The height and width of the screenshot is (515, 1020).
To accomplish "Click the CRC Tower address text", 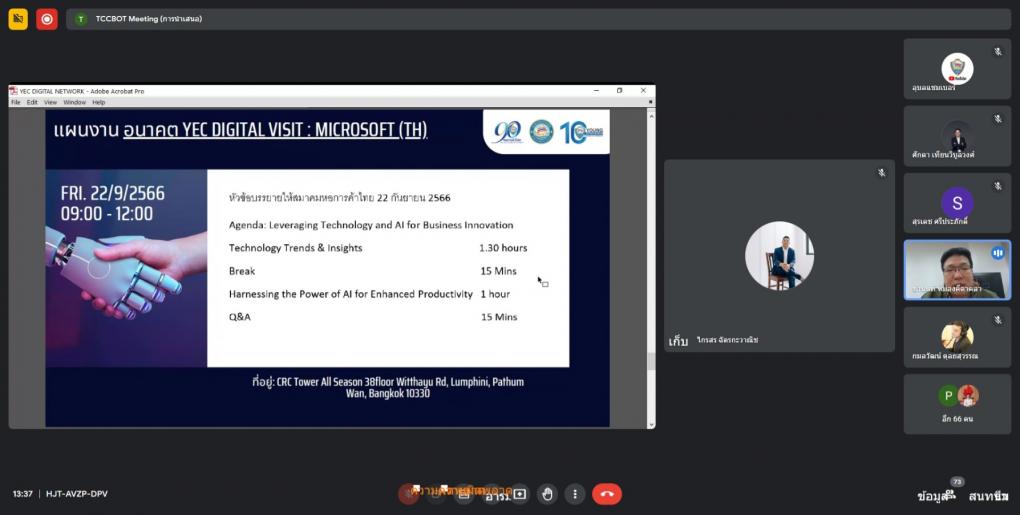I will point(388,388).
